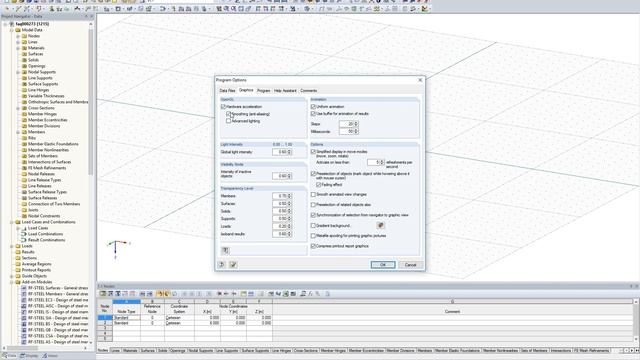Toggle Simplified display in move modes checkbox

click(x=313, y=151)
